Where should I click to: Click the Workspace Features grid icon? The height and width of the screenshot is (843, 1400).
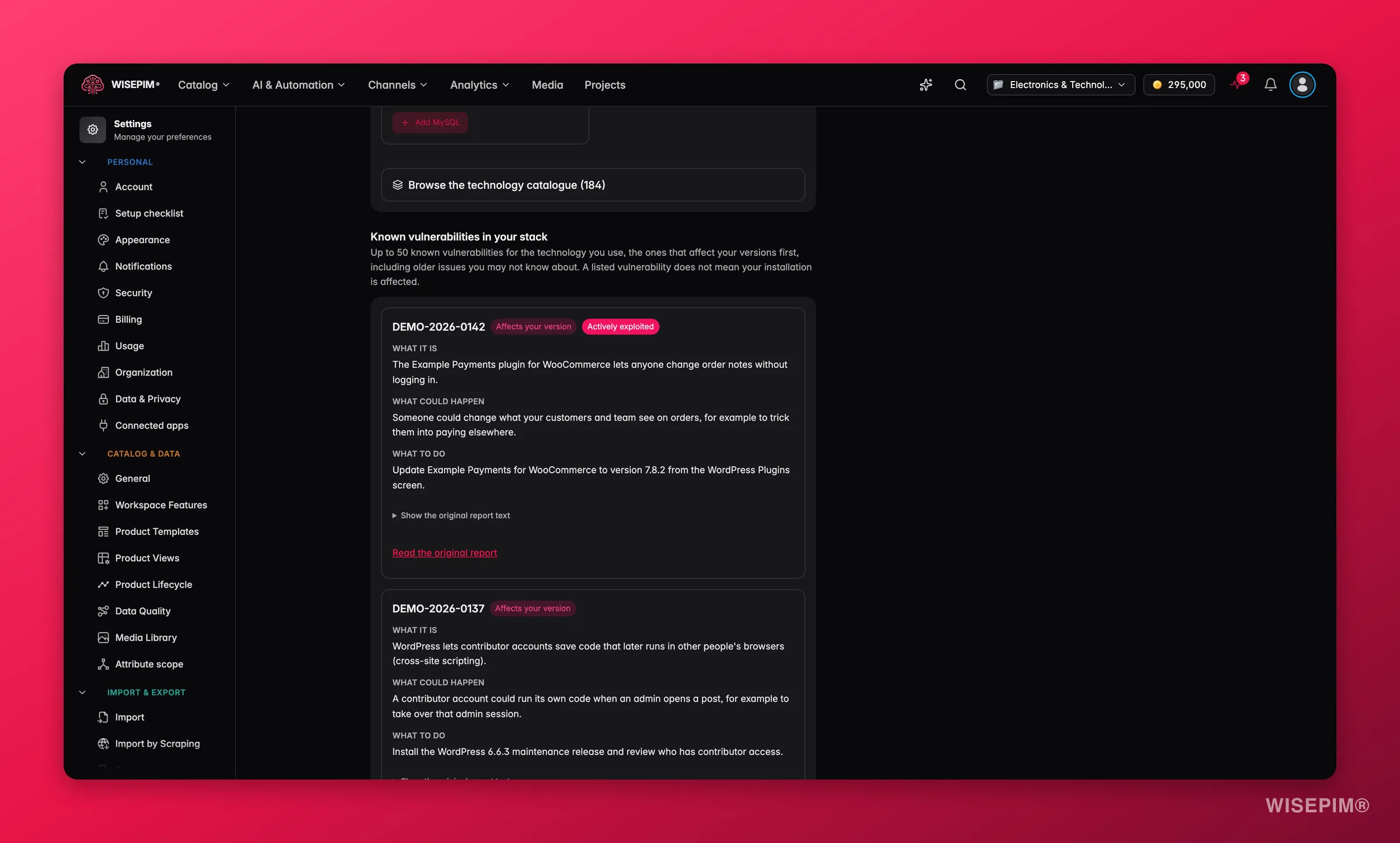pos(103,505)
